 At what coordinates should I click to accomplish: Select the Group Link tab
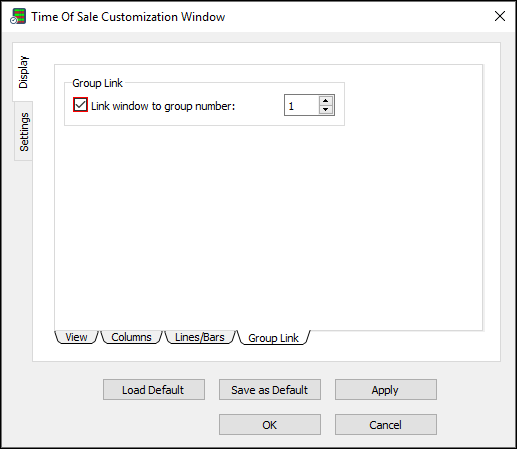click(273, 338)
